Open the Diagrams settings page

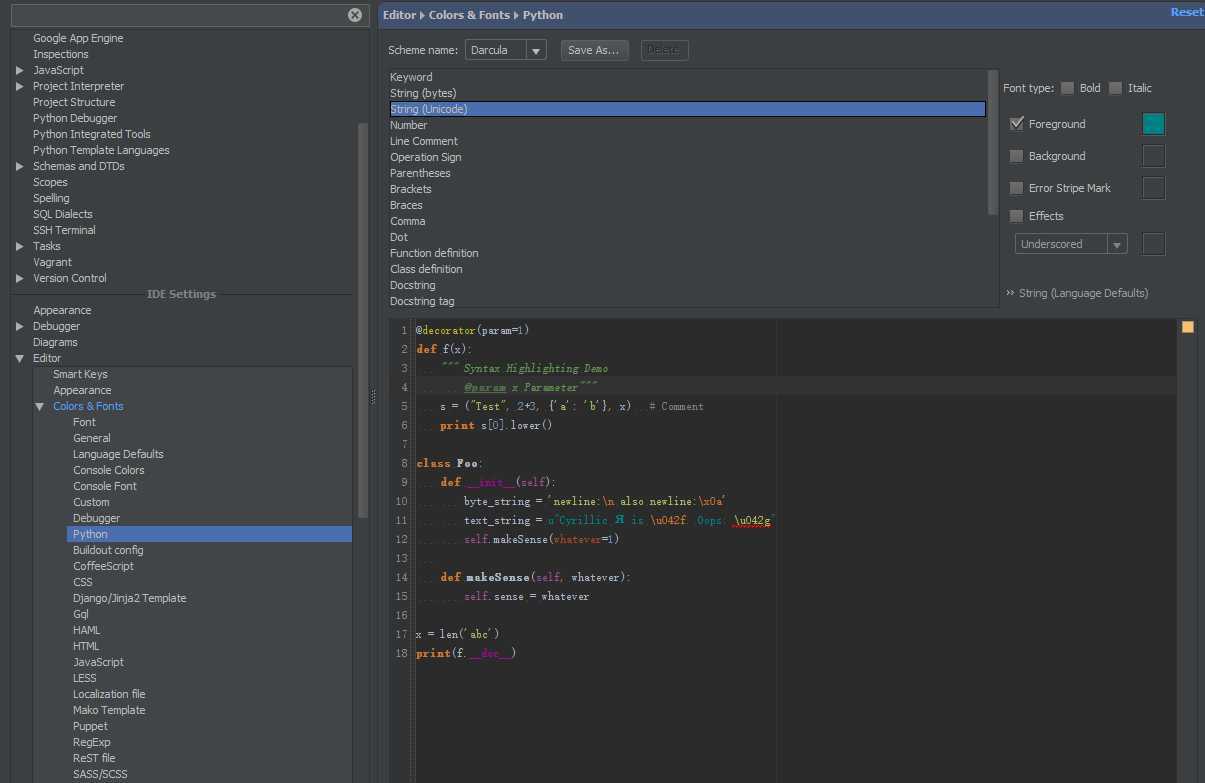point(55,342)
